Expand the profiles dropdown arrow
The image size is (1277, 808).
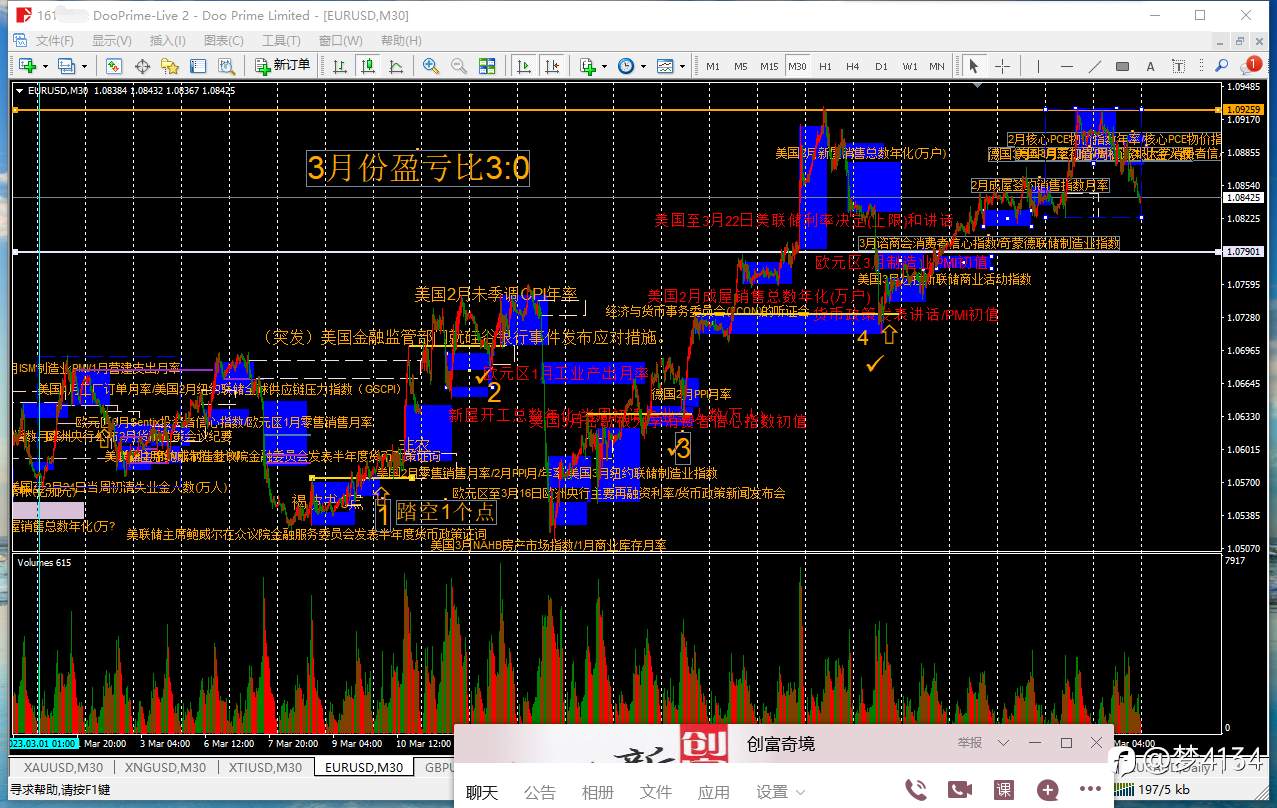pyautogui.click(x=84, y=66)
